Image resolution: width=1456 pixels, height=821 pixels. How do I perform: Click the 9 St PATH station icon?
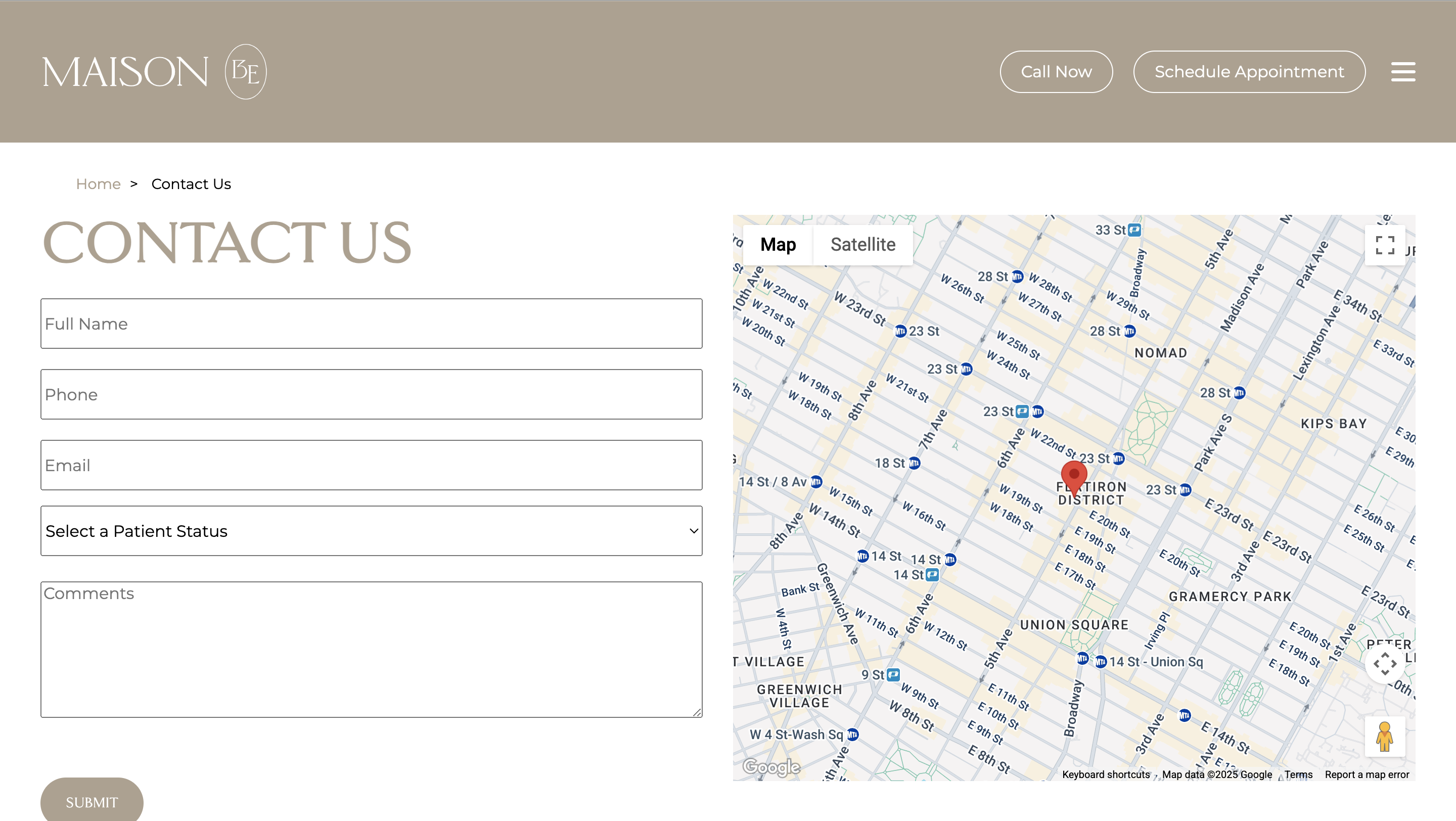893,675
